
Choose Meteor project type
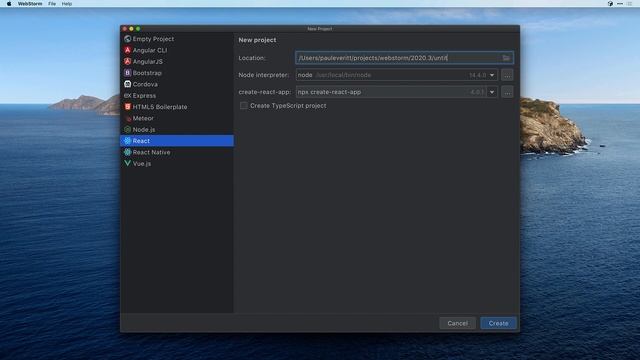pos(177,118)
